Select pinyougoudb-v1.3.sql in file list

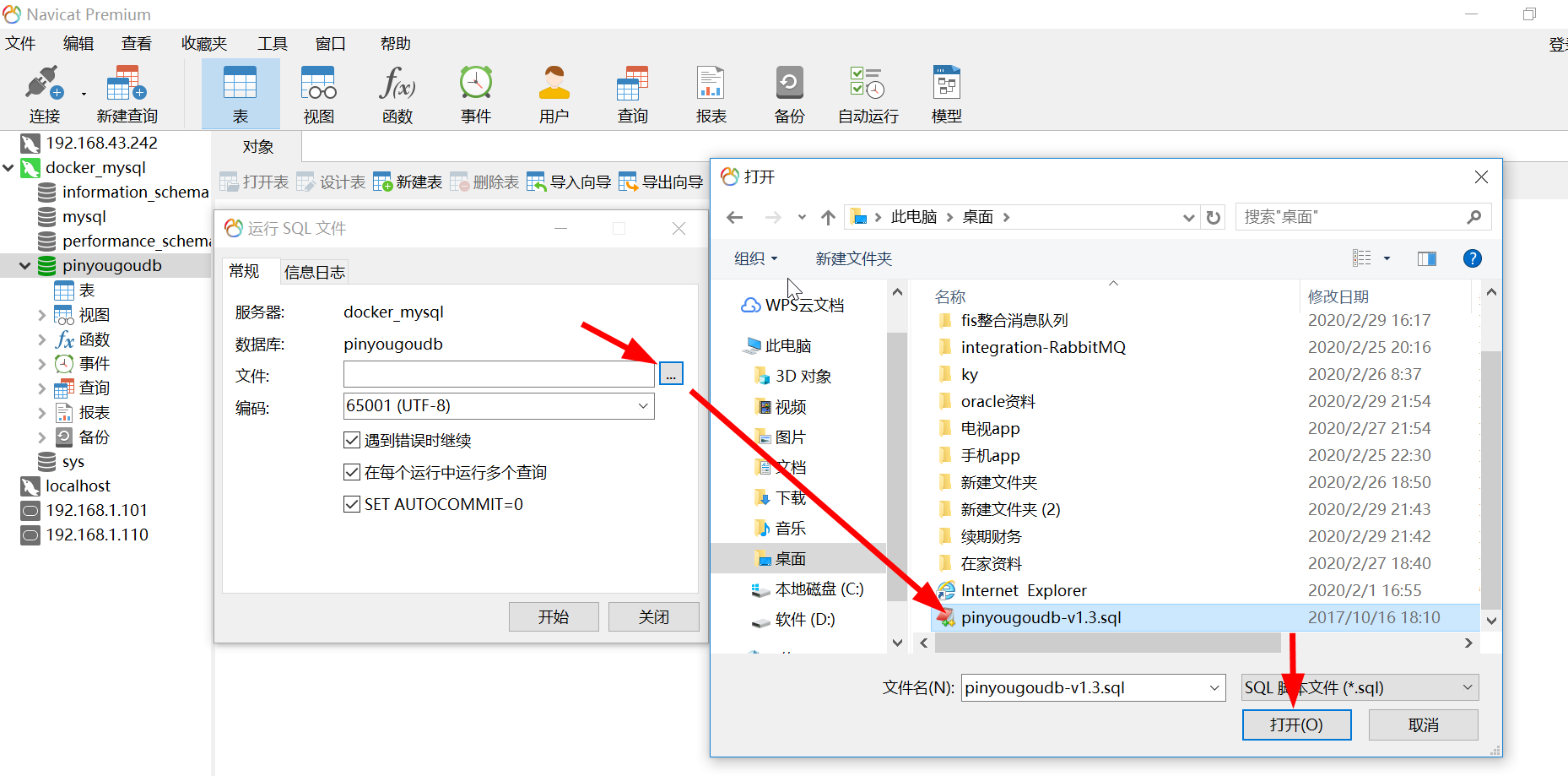point(1205,617)
